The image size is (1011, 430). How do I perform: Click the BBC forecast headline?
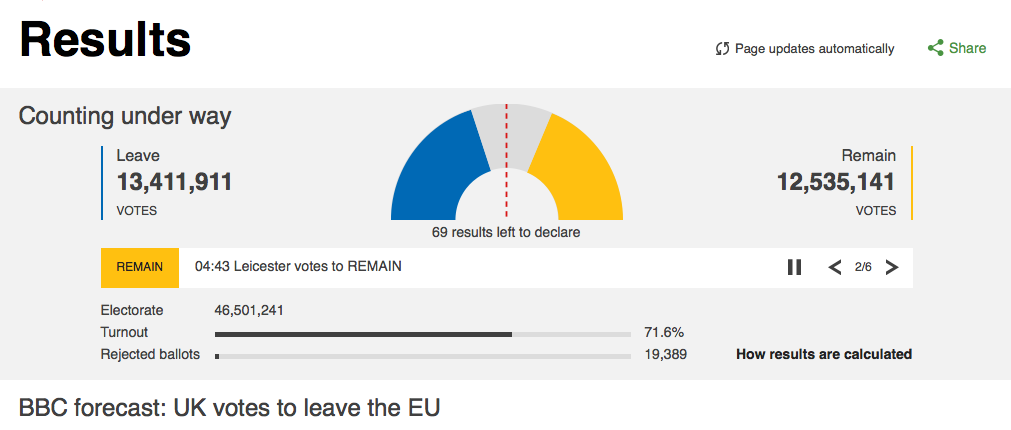(229, 408)
